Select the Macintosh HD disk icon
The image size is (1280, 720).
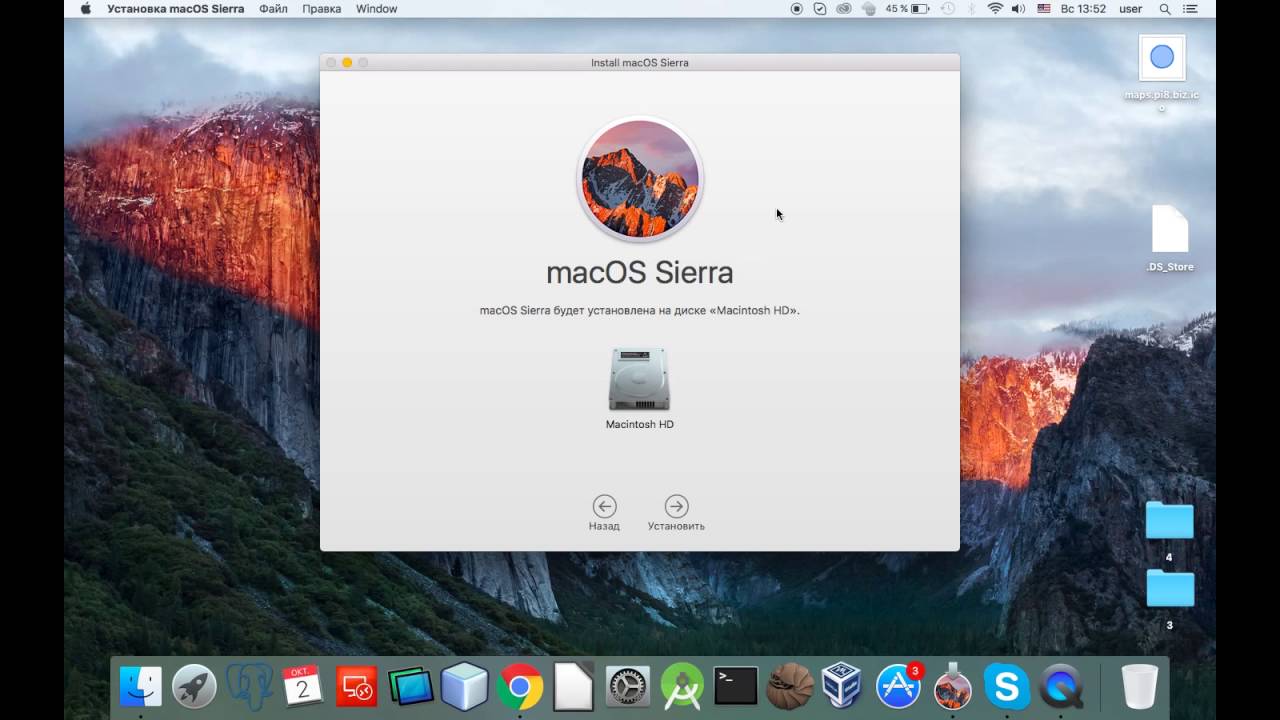click(x=639, y=379)
